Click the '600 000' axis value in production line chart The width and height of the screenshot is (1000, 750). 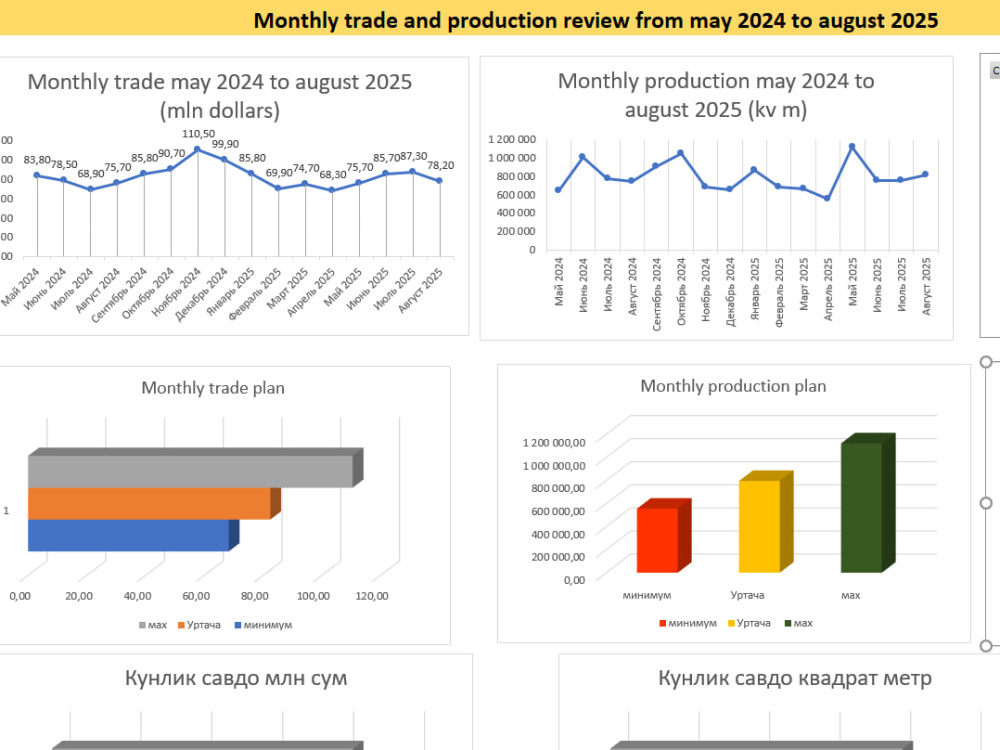[516, 195]
